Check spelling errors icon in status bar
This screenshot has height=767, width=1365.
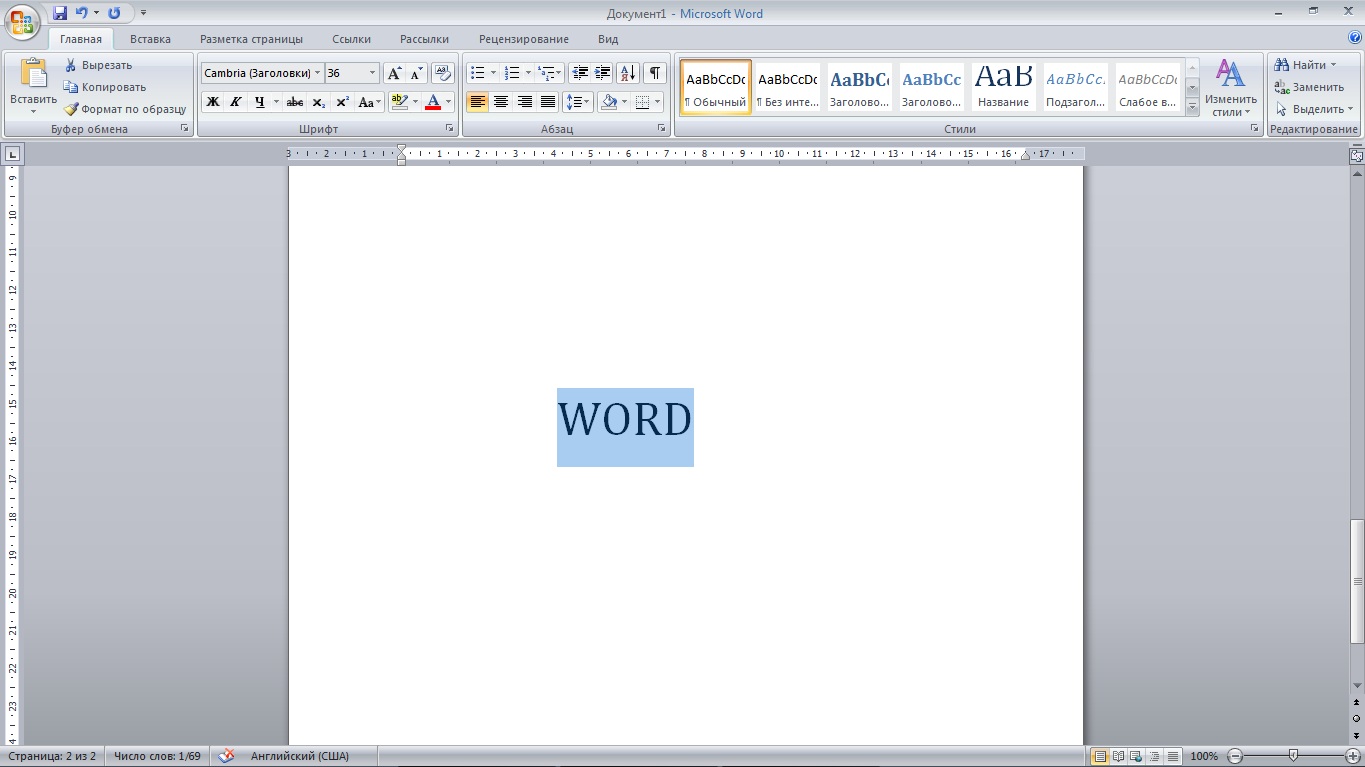click(227, 756)
